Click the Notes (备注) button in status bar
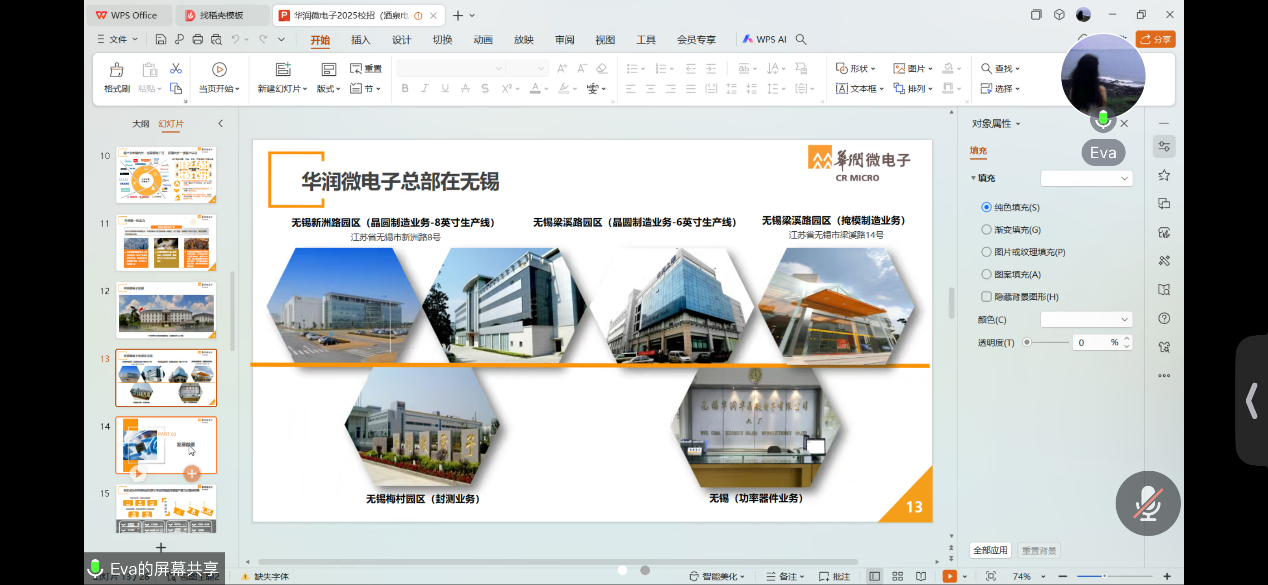The height and width of the screenshot is (585, 1268). coord(787,576)
